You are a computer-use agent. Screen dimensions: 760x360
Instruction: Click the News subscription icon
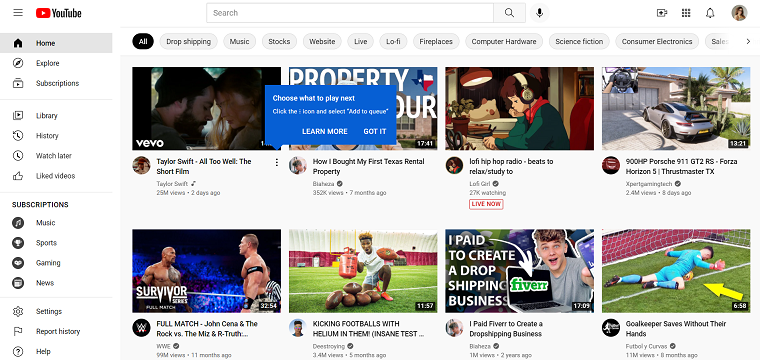coord(18,283)
